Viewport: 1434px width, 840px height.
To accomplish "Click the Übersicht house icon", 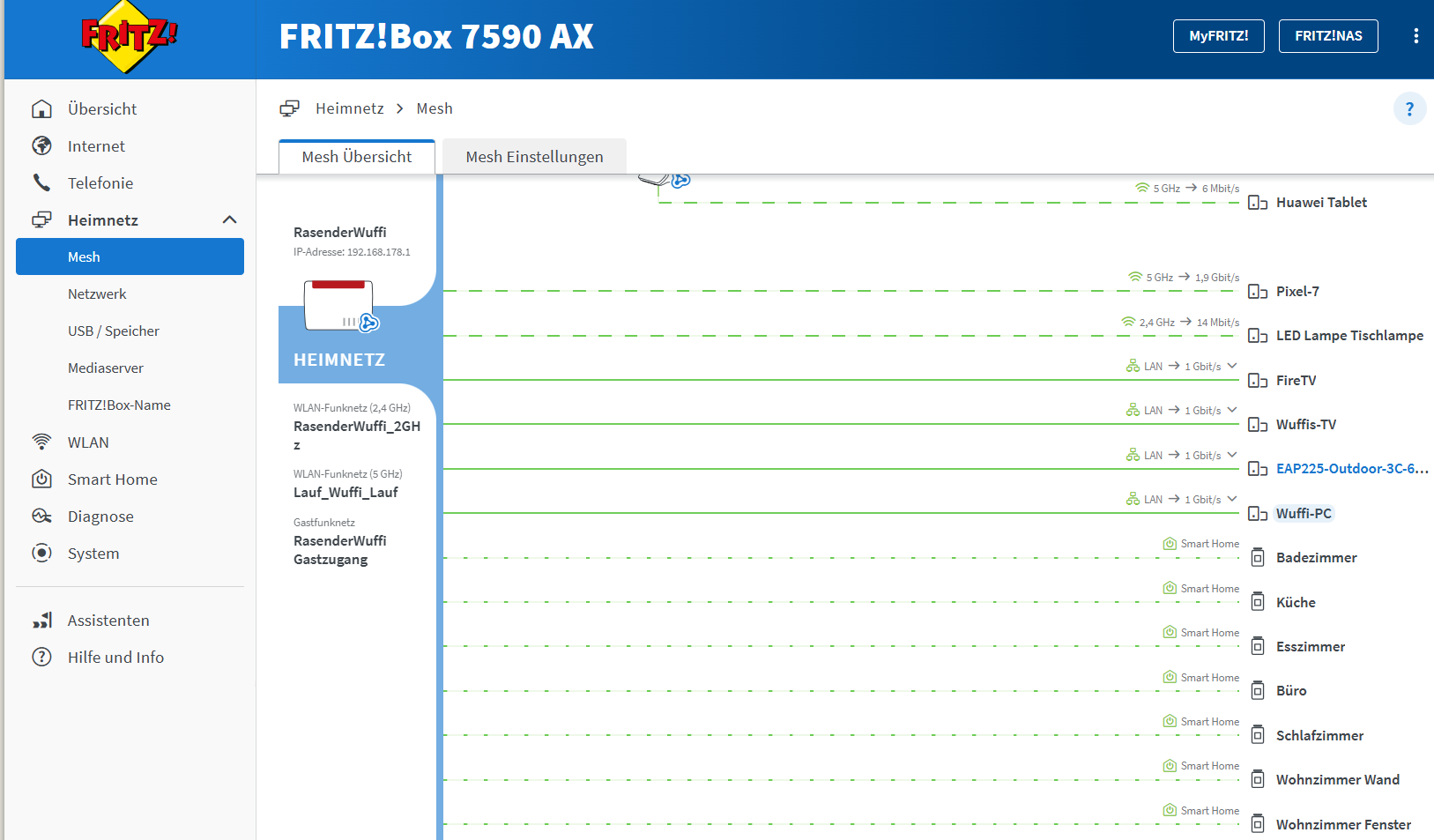I will (x=41, y=108).
